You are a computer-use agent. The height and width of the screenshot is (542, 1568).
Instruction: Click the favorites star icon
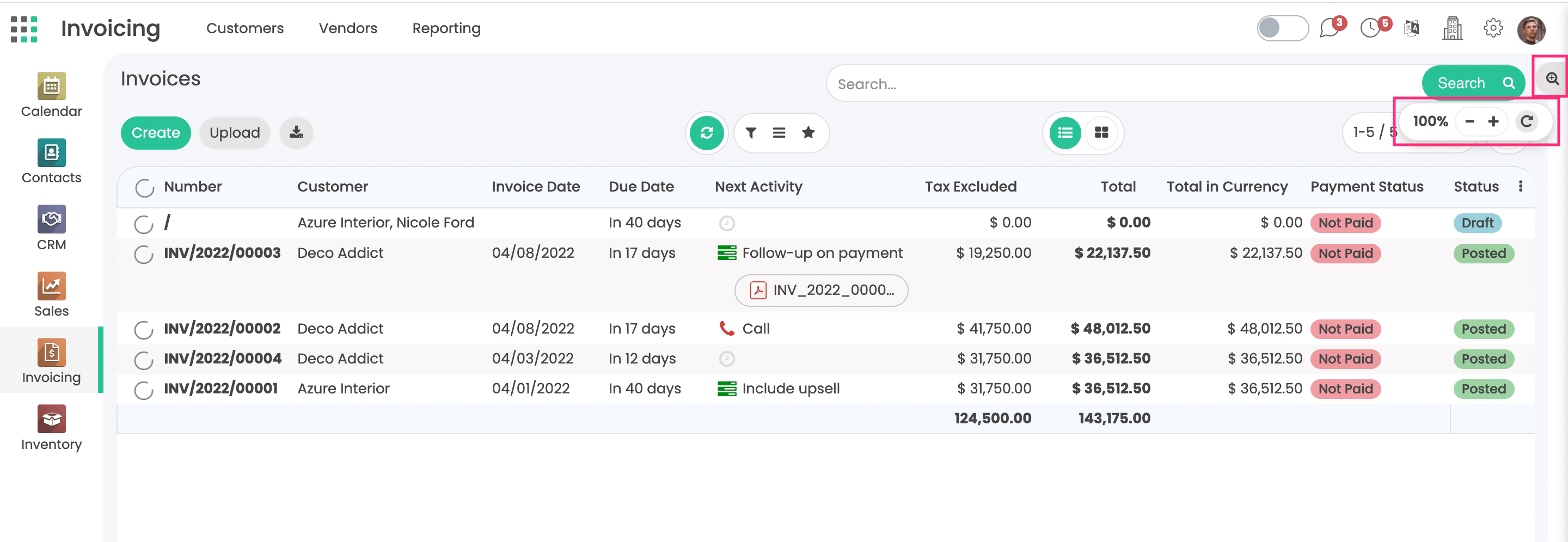[808, 133]
